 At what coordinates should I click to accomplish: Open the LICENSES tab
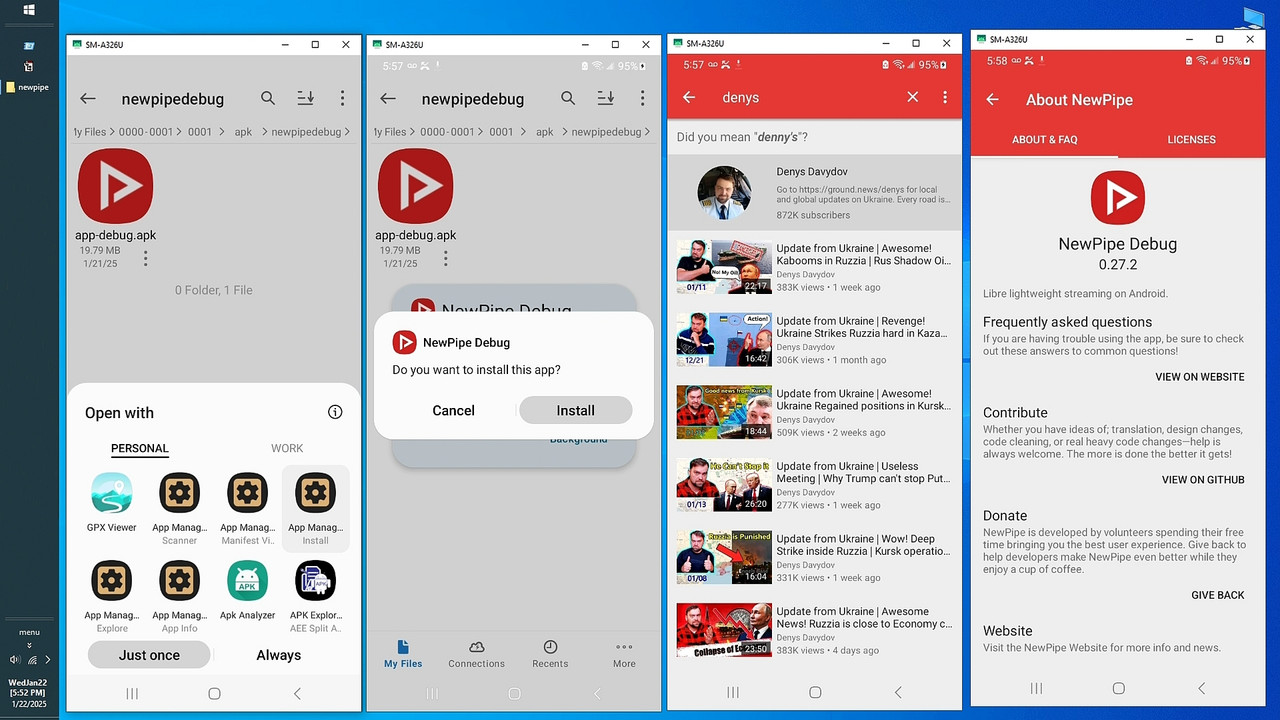(x=1191, y=140)
